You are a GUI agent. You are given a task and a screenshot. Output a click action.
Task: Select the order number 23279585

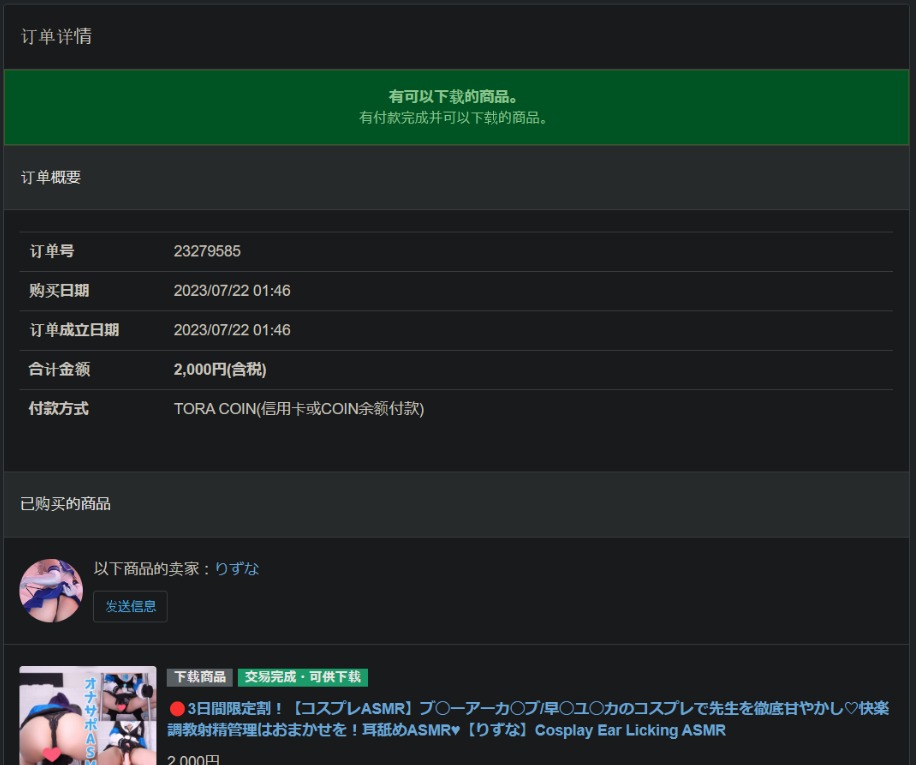pyautogui.click(x=207, y=251)
